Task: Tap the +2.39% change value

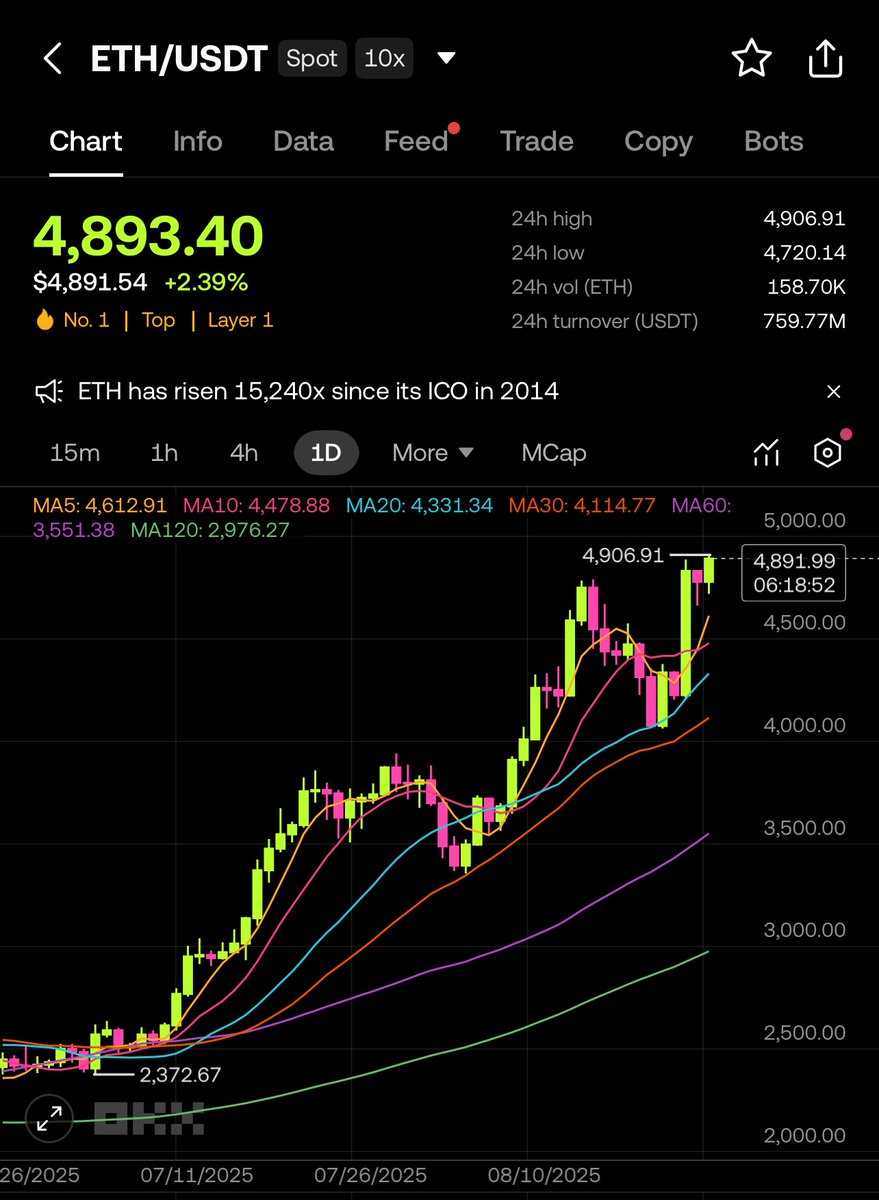Action: click(x=206, y=283)
